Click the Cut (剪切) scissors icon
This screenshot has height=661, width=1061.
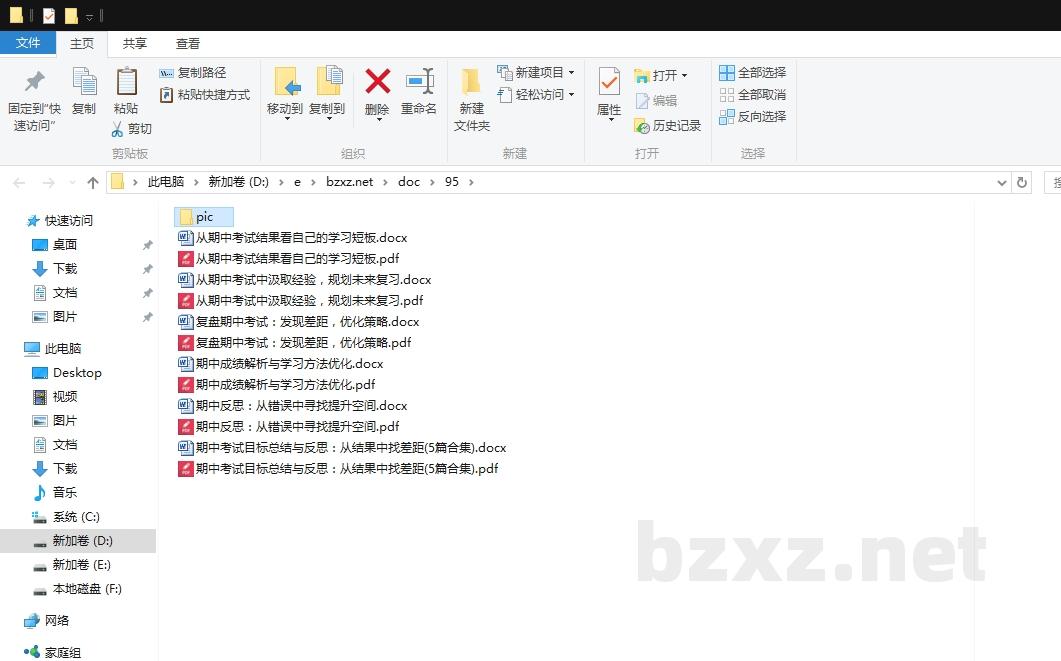[117, 129]
